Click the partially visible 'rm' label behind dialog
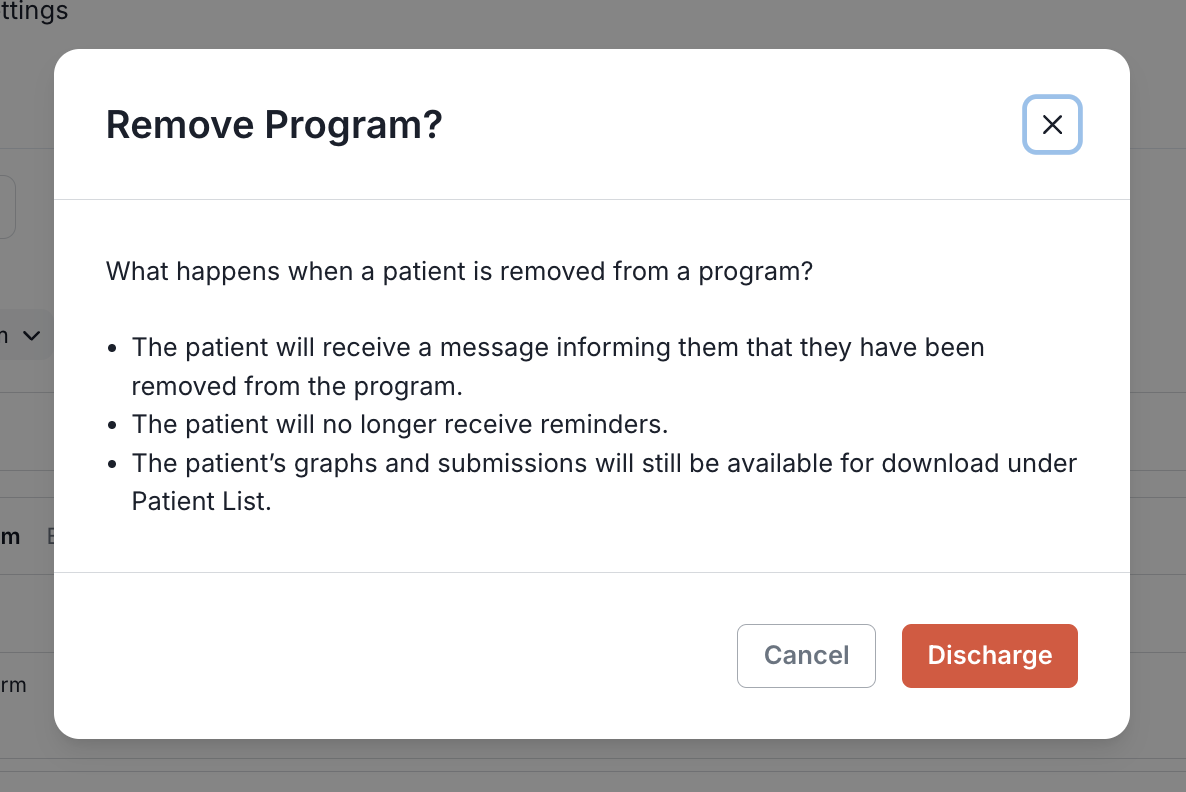The width and height of the screenshot is (1186, 792). coord(15,685)
